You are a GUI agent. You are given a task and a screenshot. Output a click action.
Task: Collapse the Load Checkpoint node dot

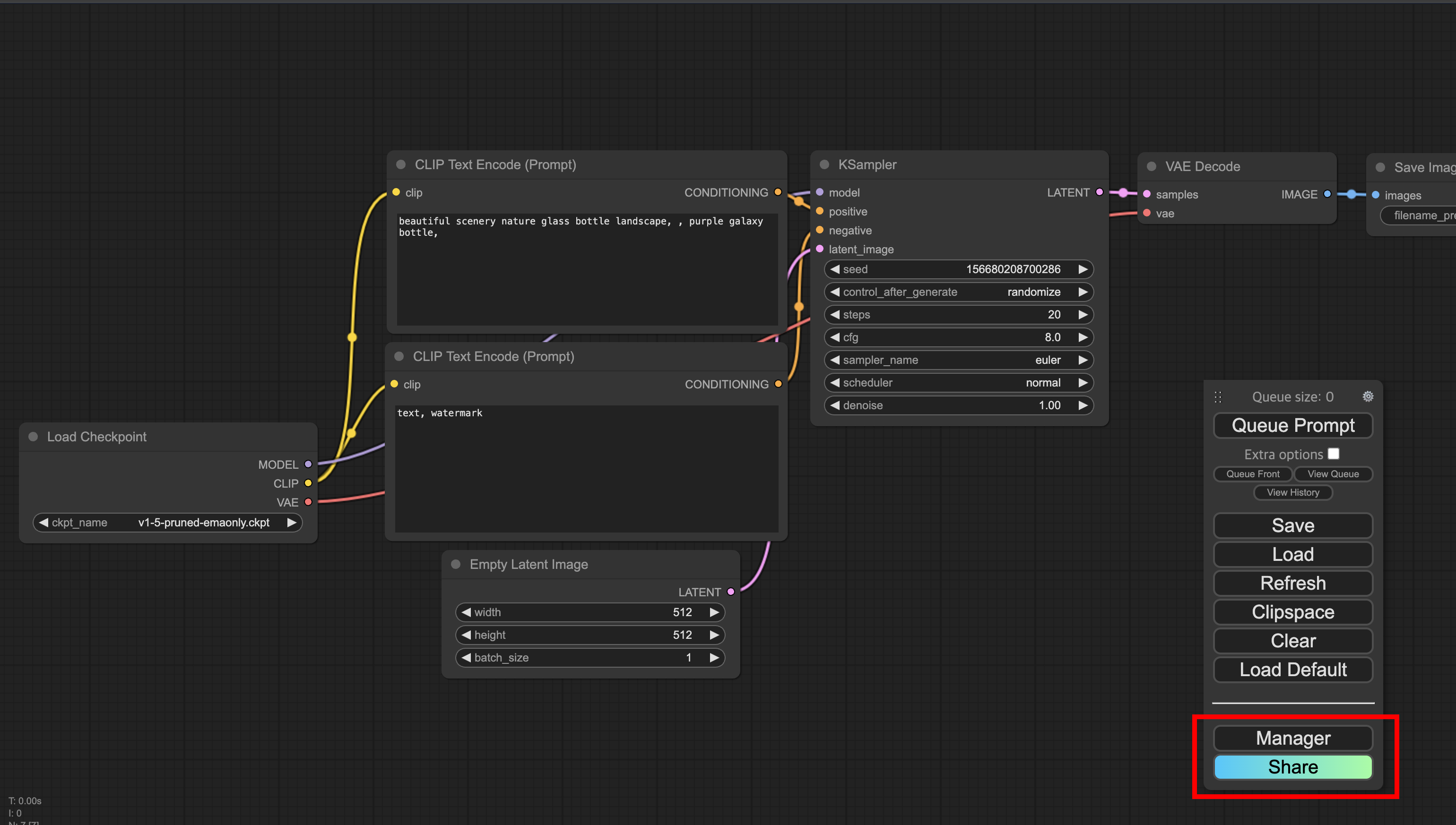[x=34, y=436]
